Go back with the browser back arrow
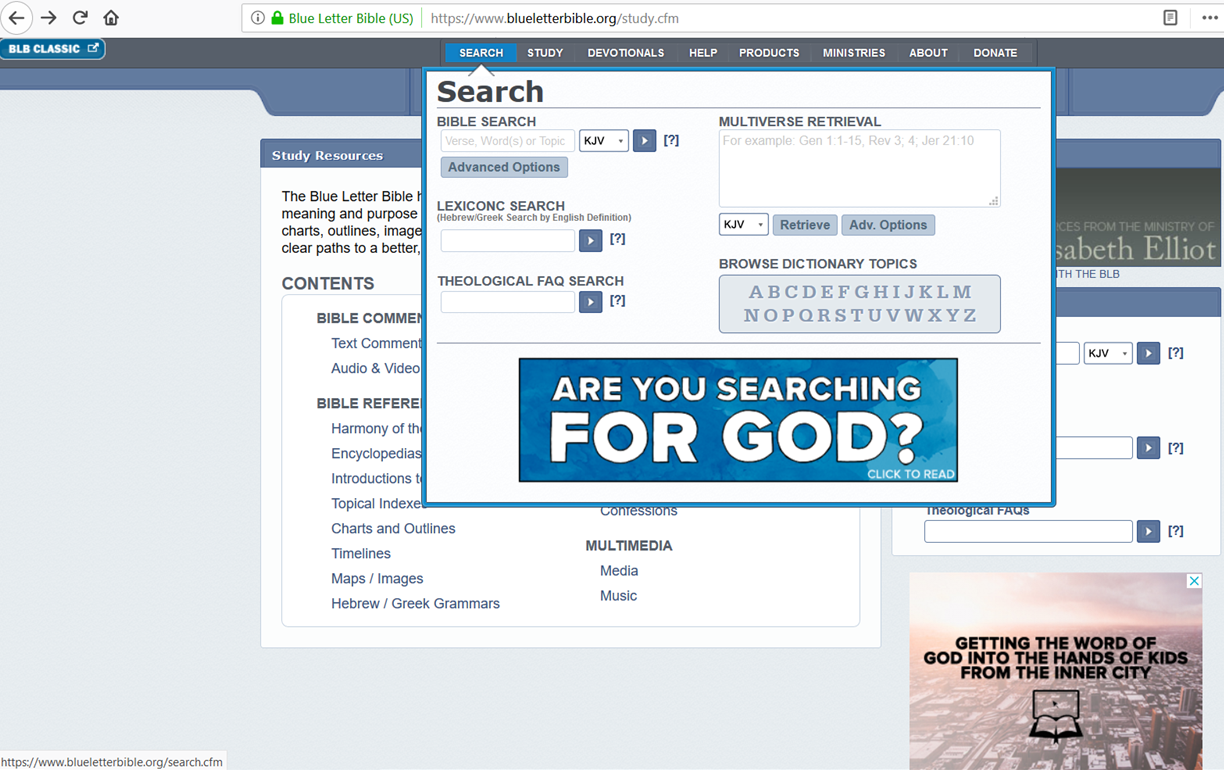The image size is (1224, 770). [17, 18]
